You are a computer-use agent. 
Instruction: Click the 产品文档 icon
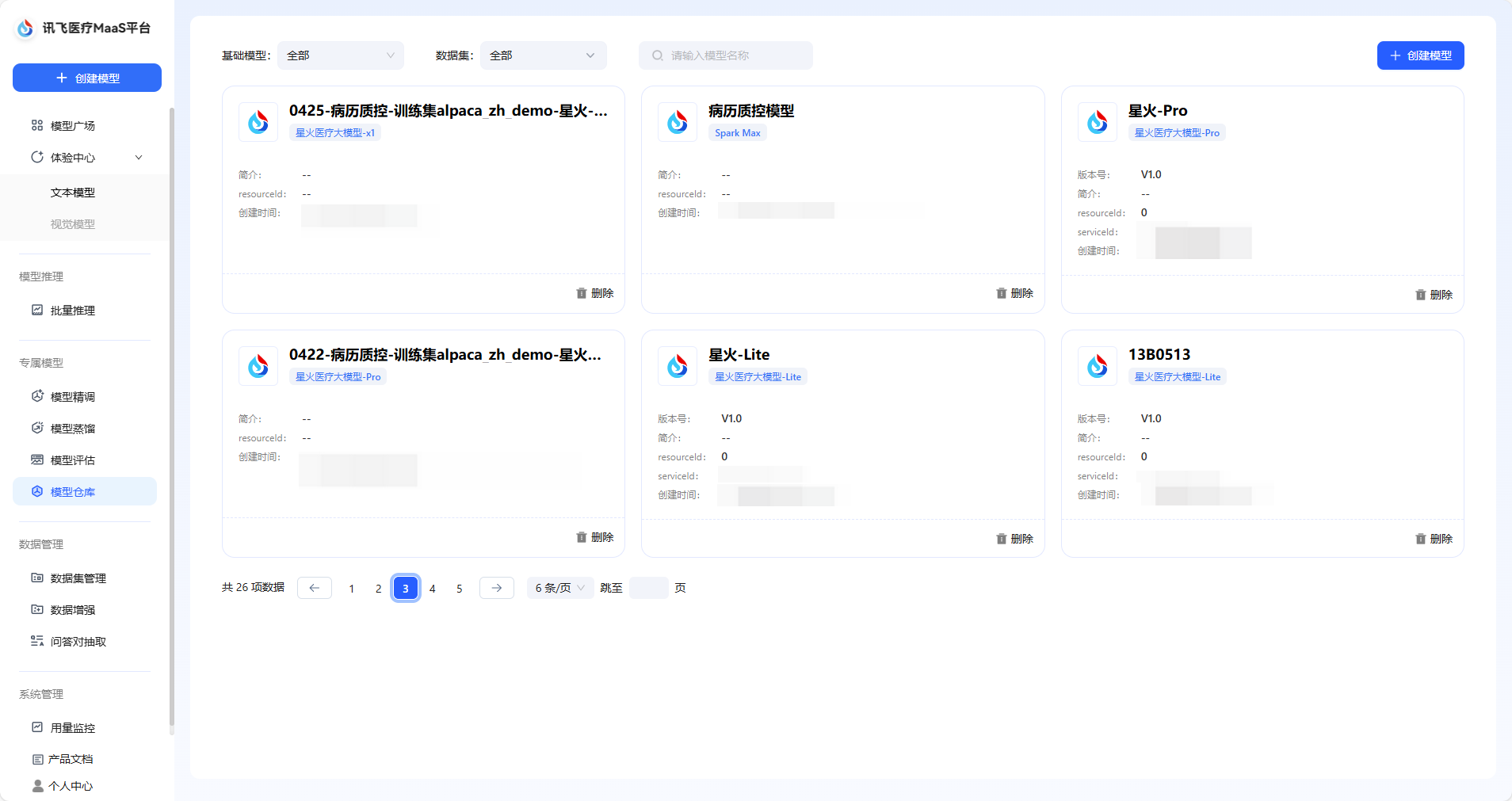coord(38,759)
